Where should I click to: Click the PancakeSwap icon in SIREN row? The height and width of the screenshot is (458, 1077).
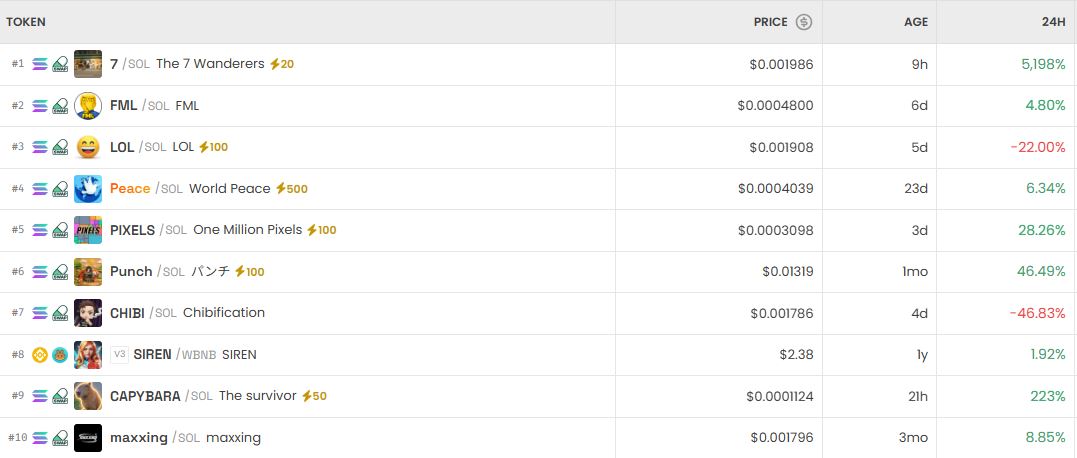click(59, 355)
